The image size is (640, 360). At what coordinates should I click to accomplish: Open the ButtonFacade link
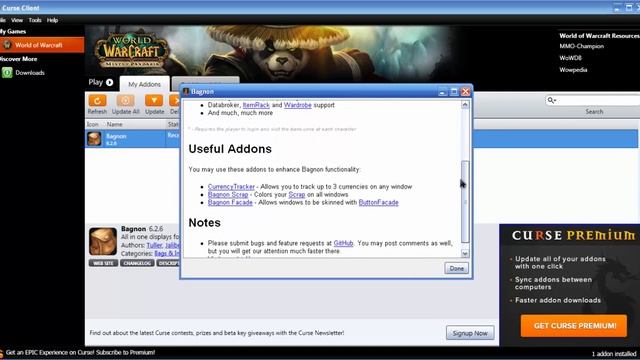[378, 202]
